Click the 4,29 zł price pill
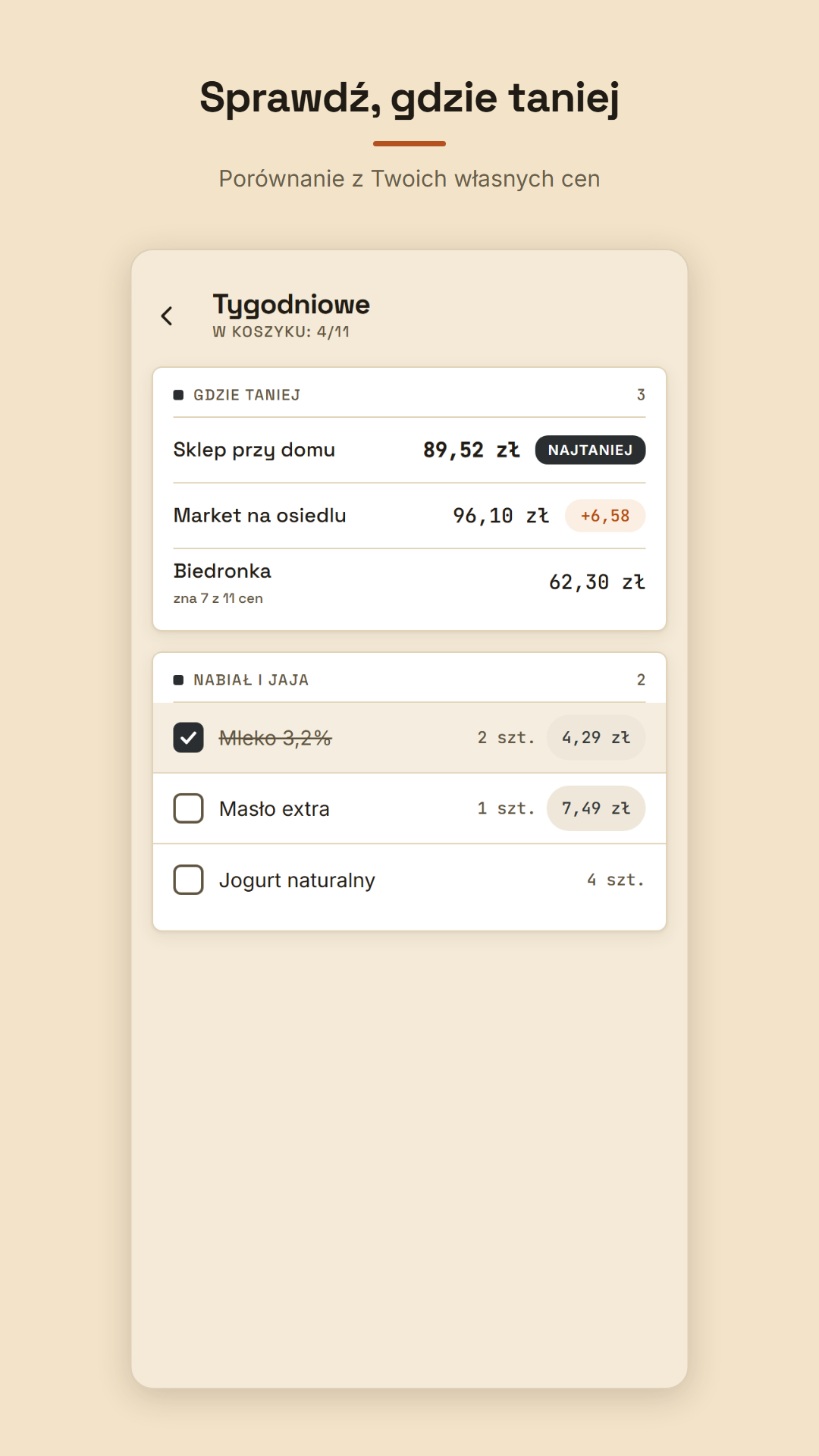 tap(596, 738)
